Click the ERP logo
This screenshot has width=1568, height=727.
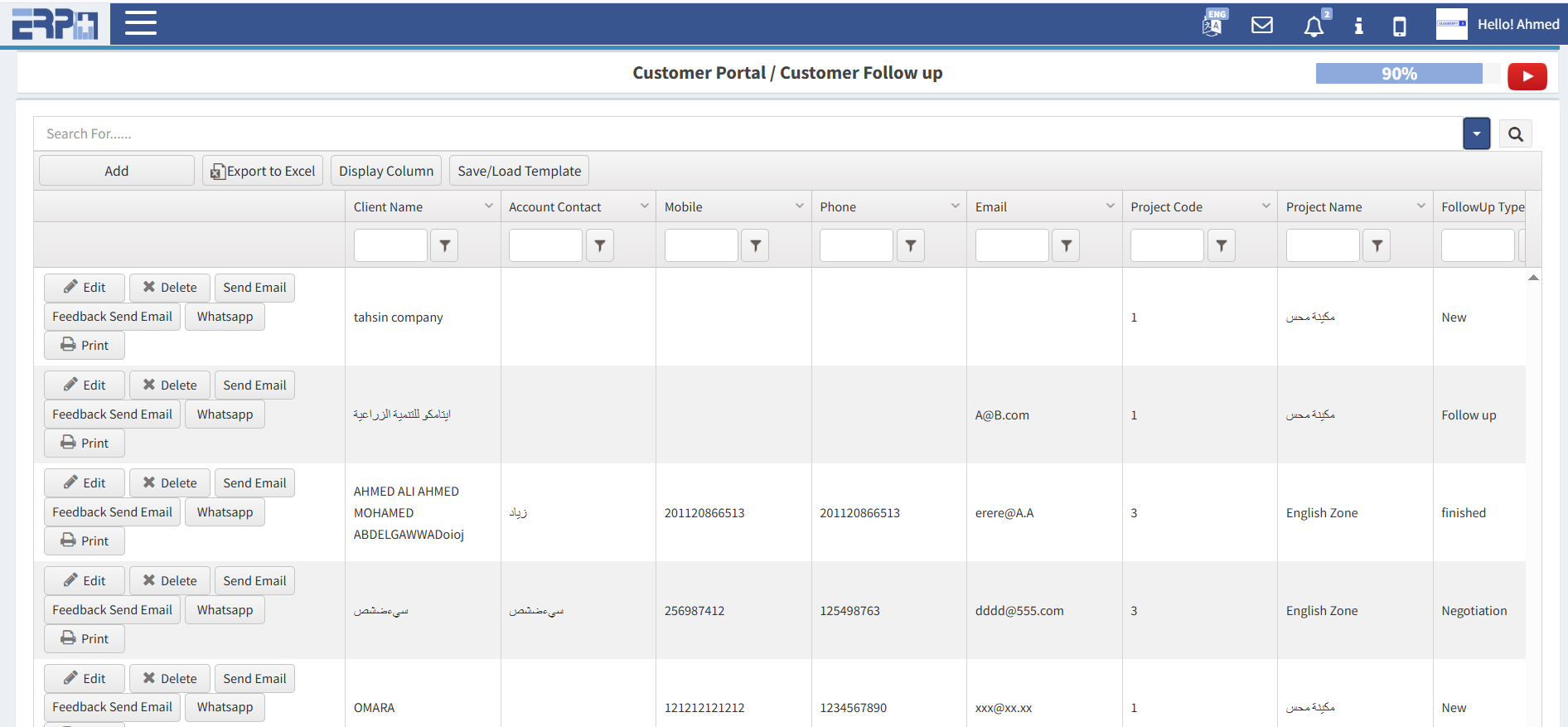point(55,24)
